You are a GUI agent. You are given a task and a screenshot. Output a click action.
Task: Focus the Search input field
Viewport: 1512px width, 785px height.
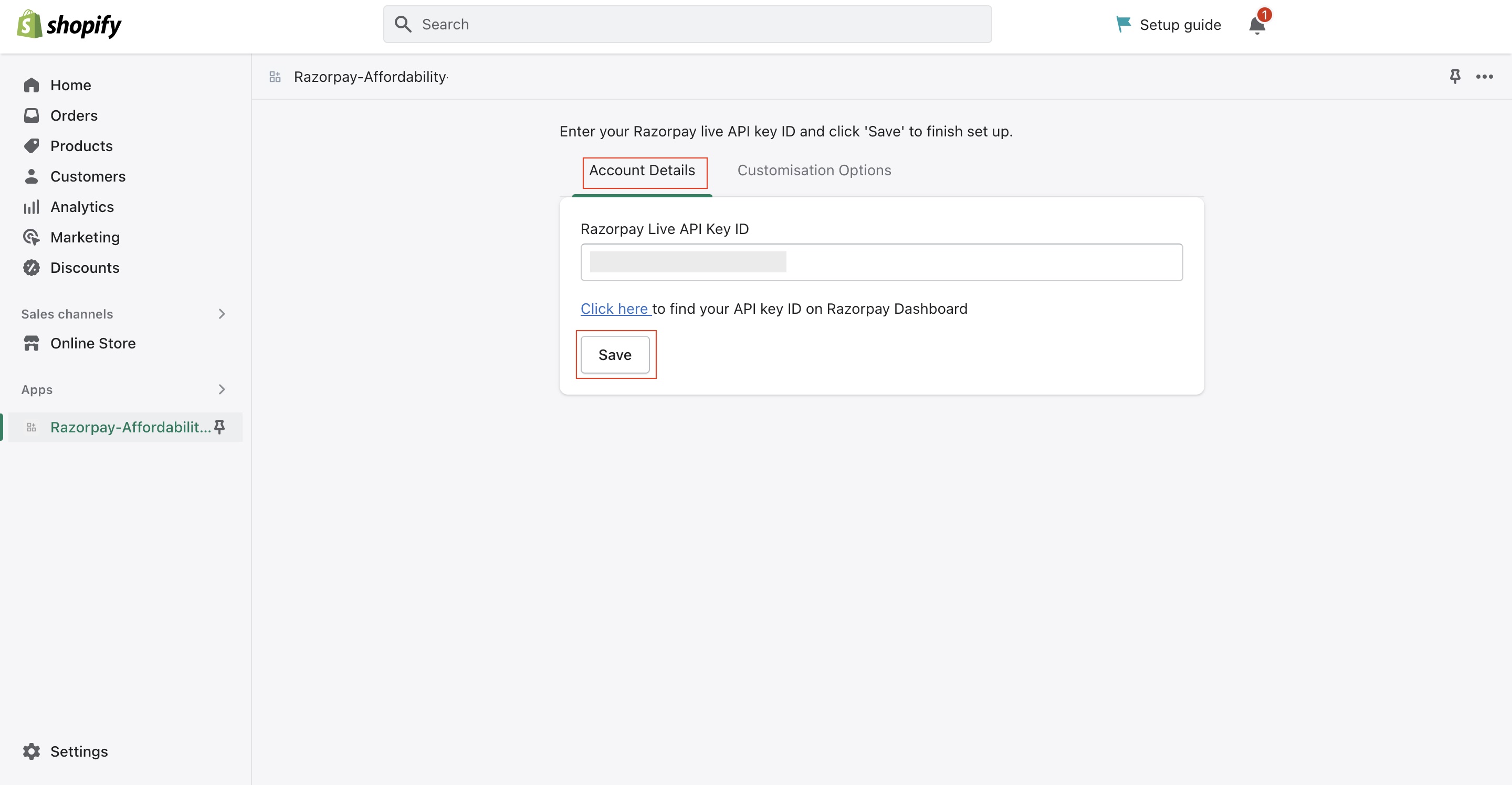tap(687, 24)
